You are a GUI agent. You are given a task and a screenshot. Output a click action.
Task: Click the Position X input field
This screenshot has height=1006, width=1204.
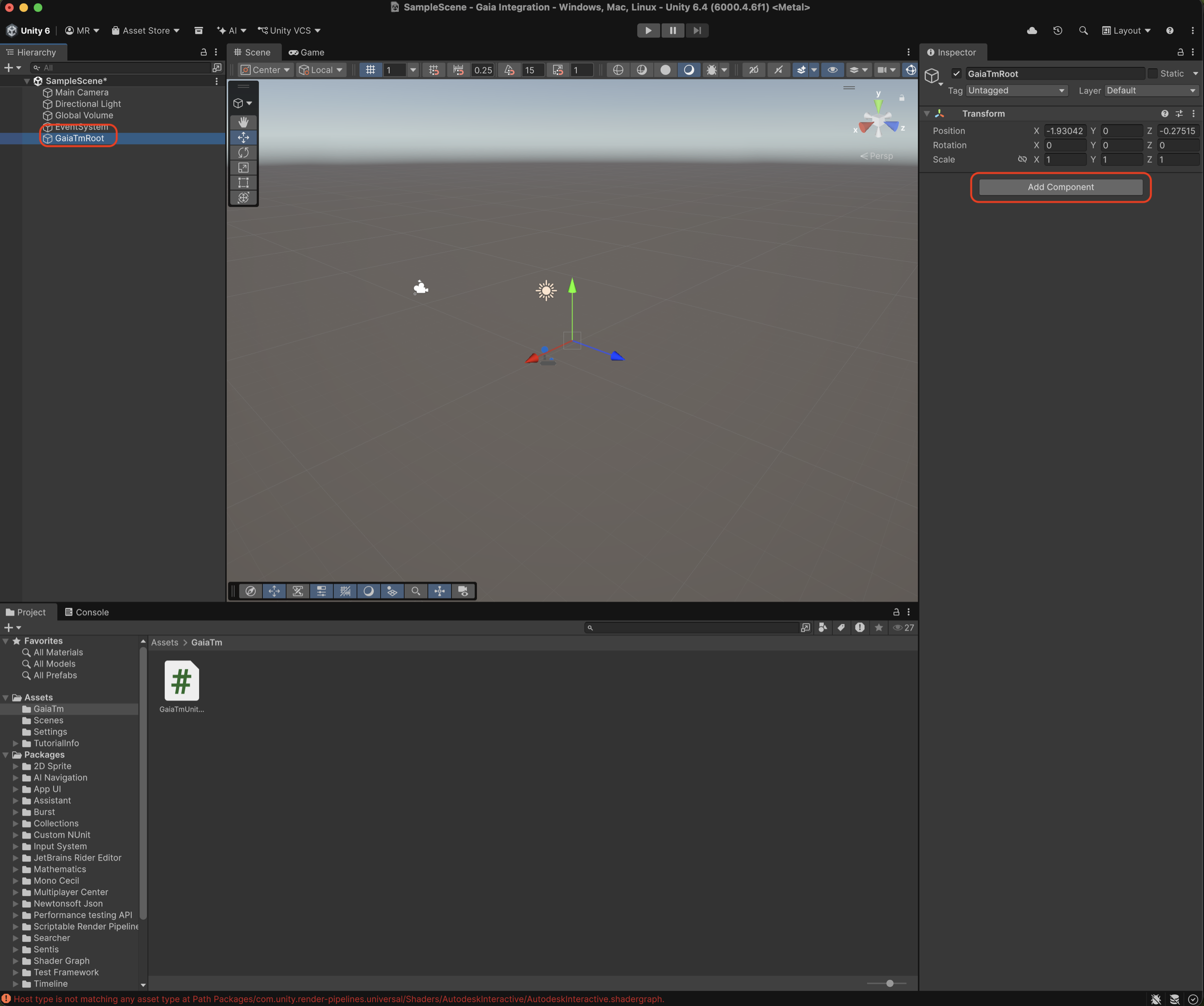click(1064, 131)
